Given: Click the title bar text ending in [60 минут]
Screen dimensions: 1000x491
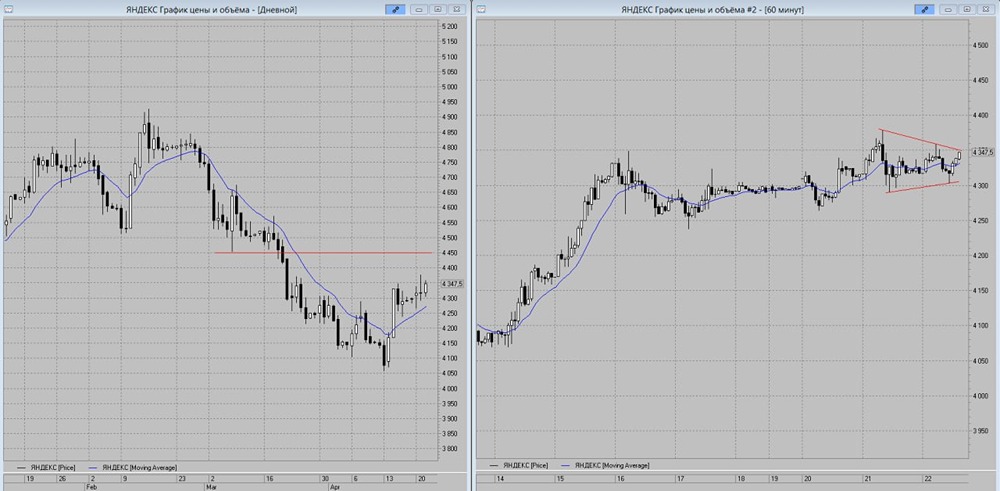Looking at the screenshot, I should tap(712, 10).
